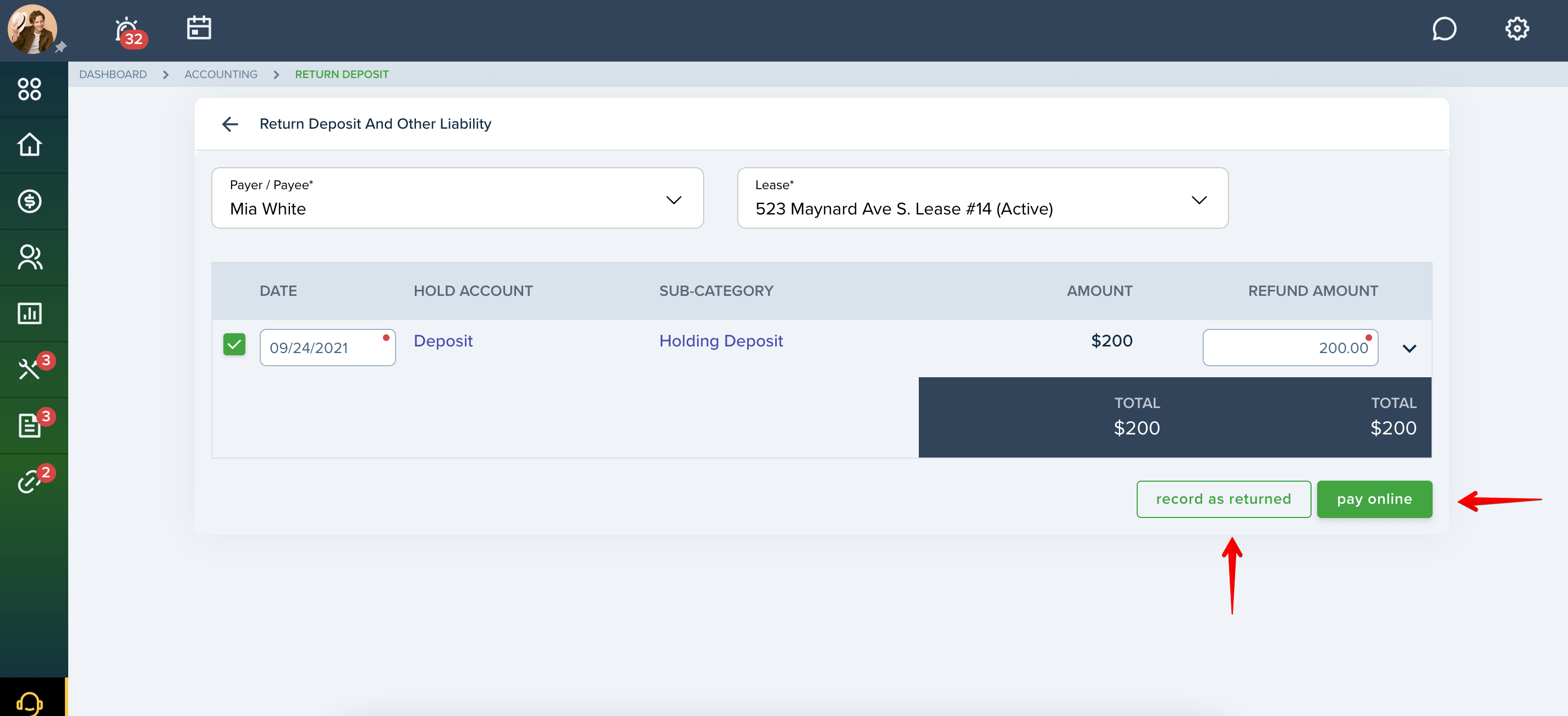Click the DATE column header
The width and height of the screenshot is (1568, 716).
[278, 291]
